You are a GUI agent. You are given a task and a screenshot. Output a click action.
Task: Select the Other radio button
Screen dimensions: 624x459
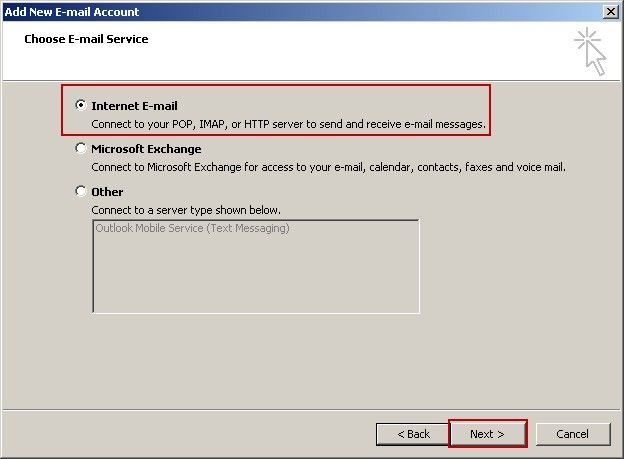(x=80, y=191)
